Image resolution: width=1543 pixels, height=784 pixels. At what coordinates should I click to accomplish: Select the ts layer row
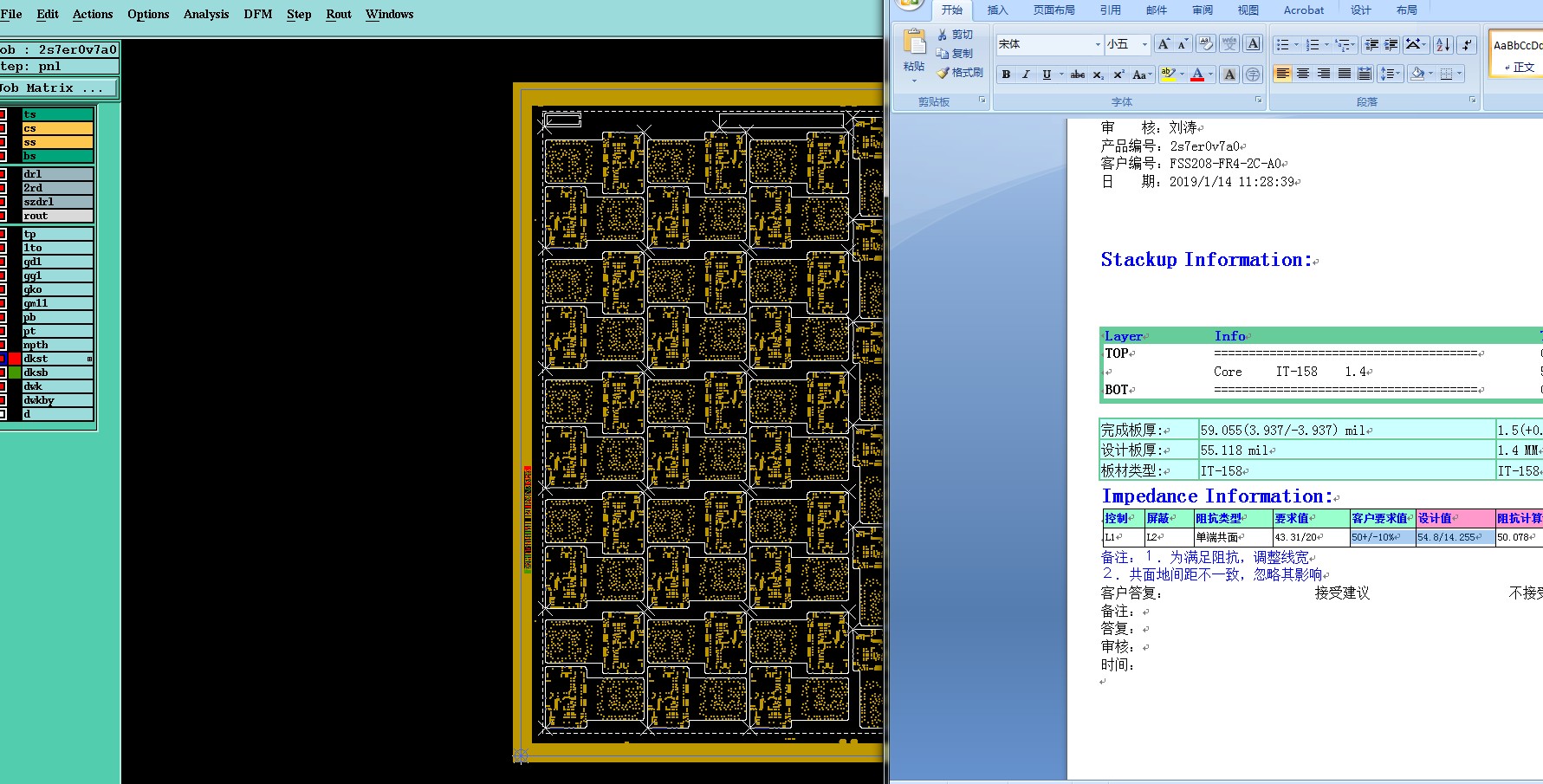tap(58, 114)
